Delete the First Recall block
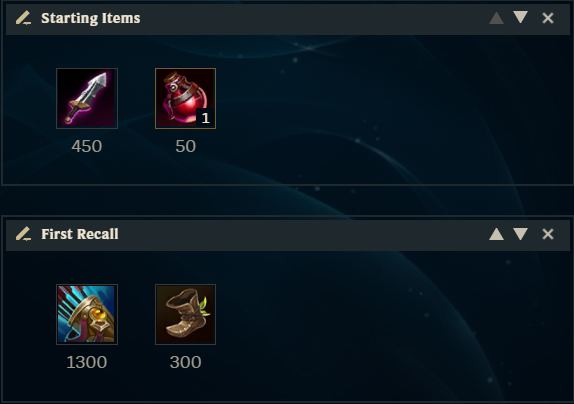 (548, 234)
